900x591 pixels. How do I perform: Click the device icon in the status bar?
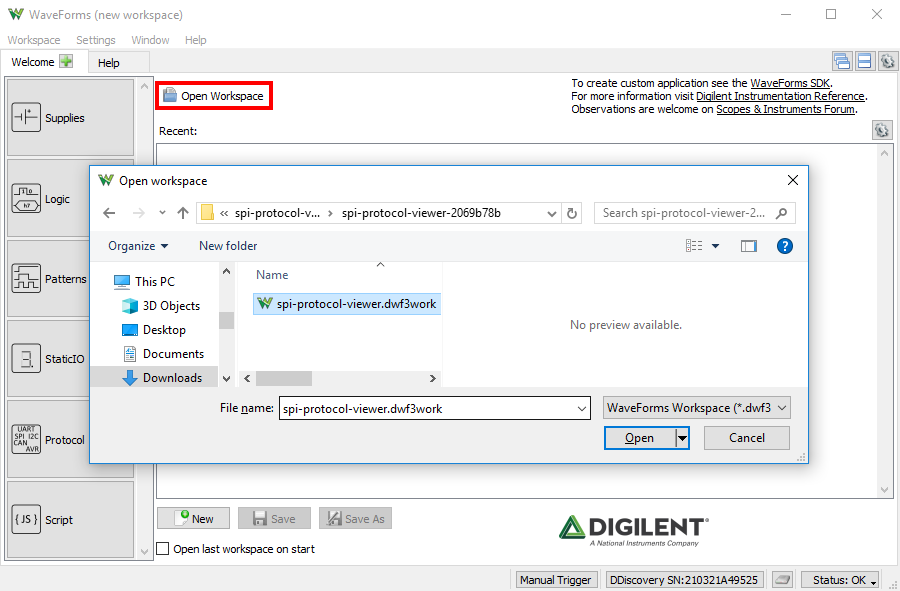click(x=782, y=580)
